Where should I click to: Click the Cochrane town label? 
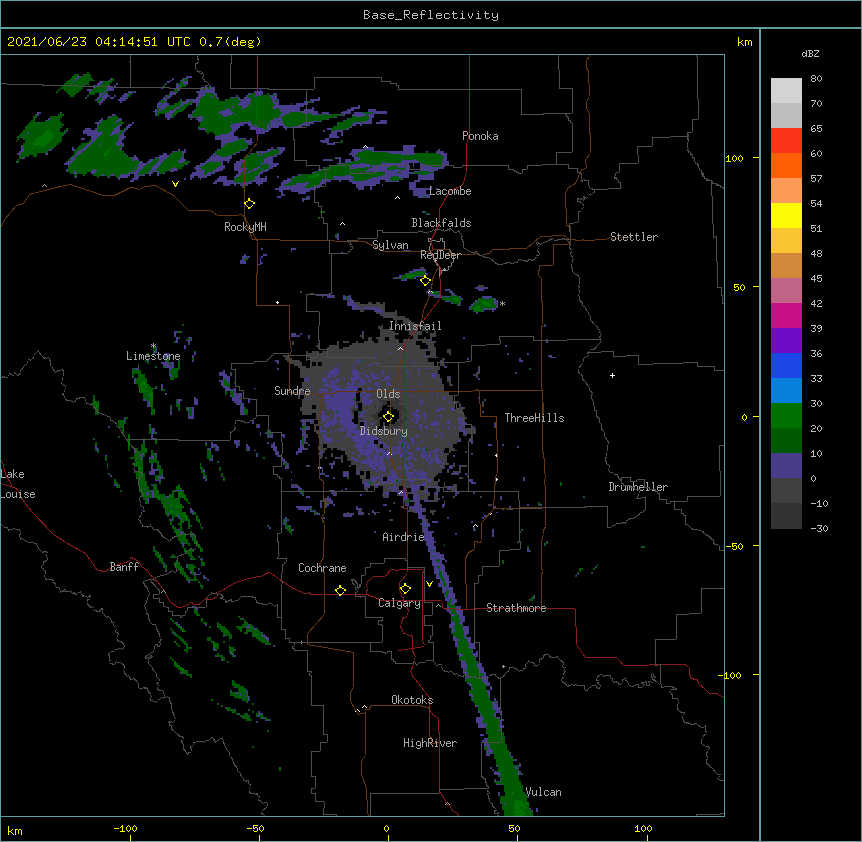(322, 568)
